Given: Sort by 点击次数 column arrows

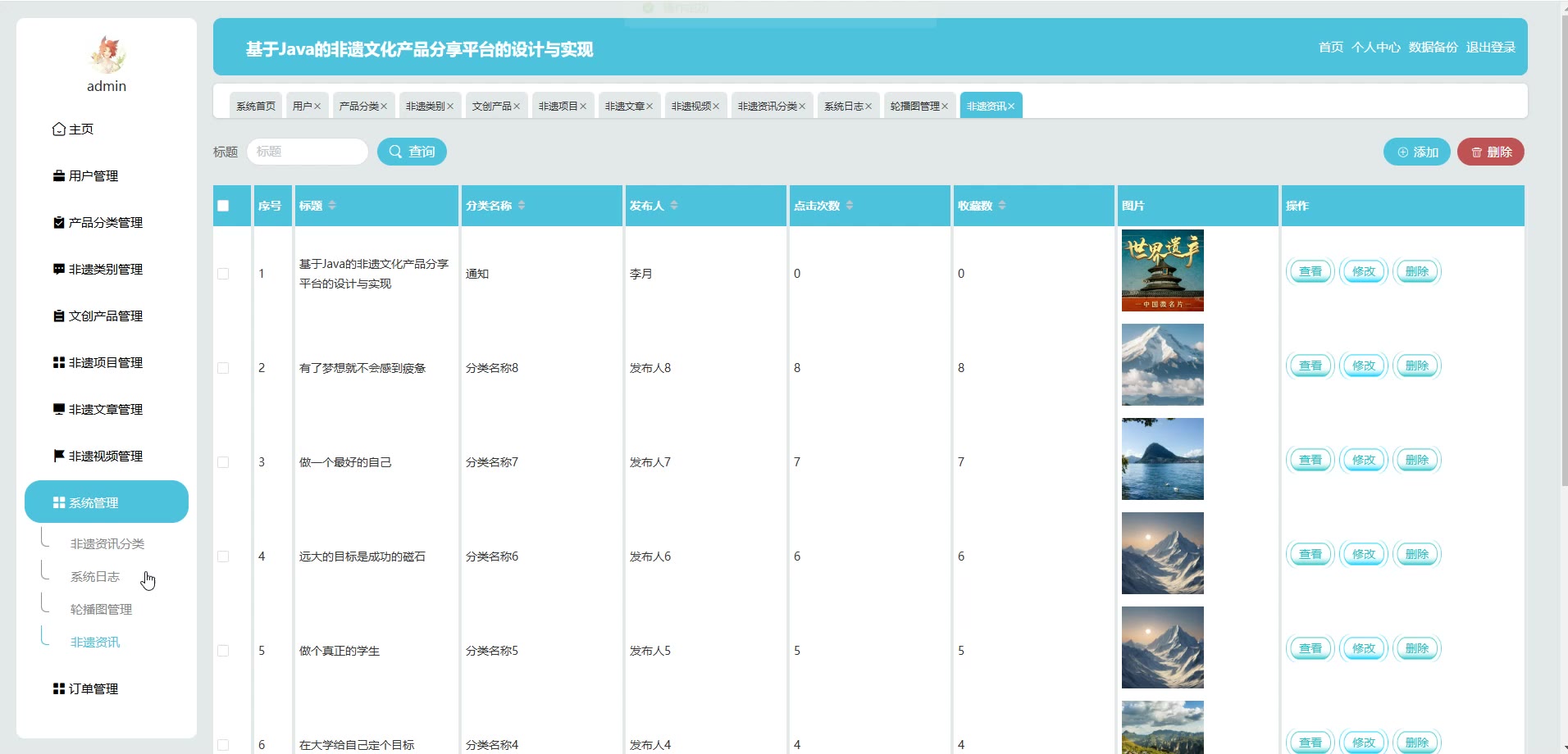Looking at the screenshot, I should coord(850,206).
